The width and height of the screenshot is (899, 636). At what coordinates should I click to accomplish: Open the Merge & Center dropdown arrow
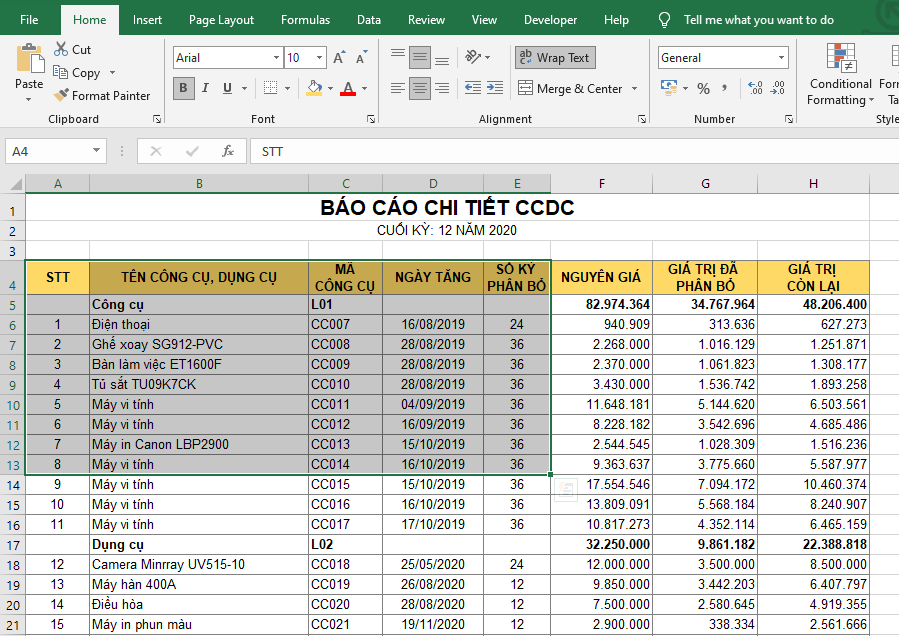click(x=634, y=89)
